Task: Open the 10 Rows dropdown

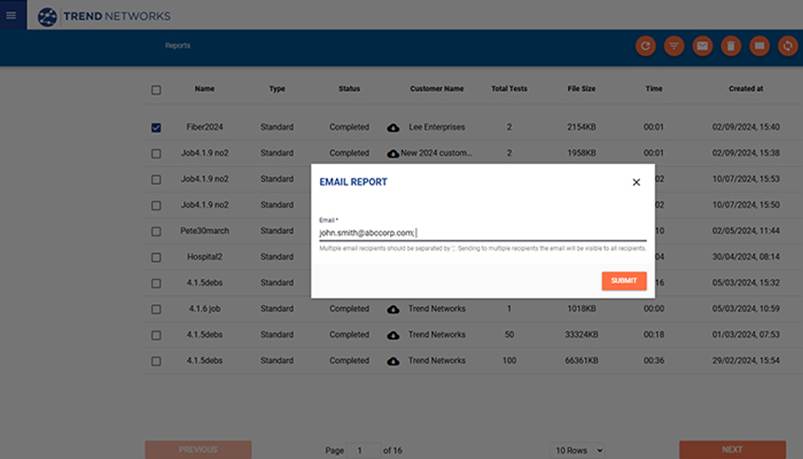Action: click(x=579, y=450)
